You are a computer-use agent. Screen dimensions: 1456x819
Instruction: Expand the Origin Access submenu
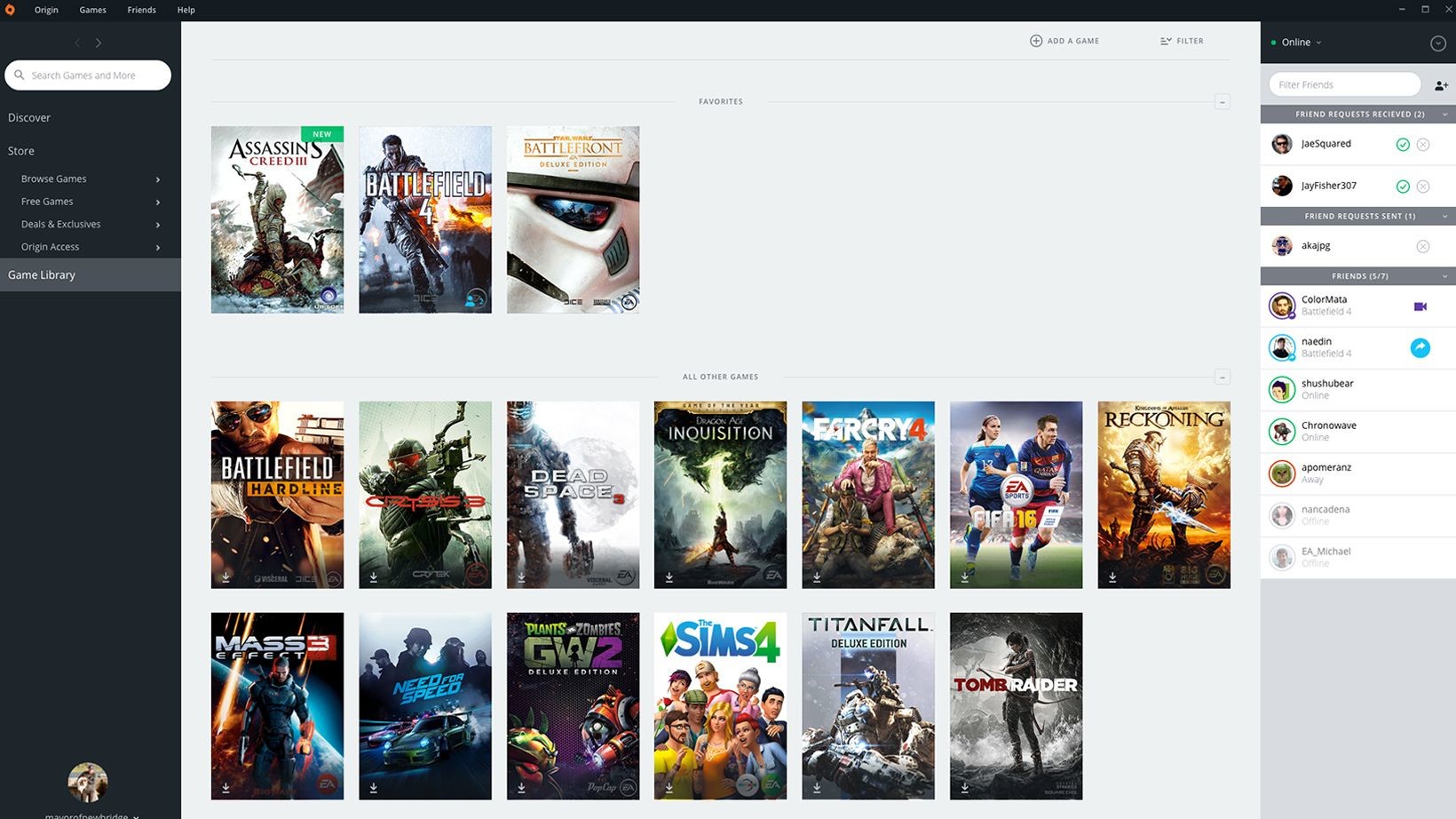[x=158, y=248]
